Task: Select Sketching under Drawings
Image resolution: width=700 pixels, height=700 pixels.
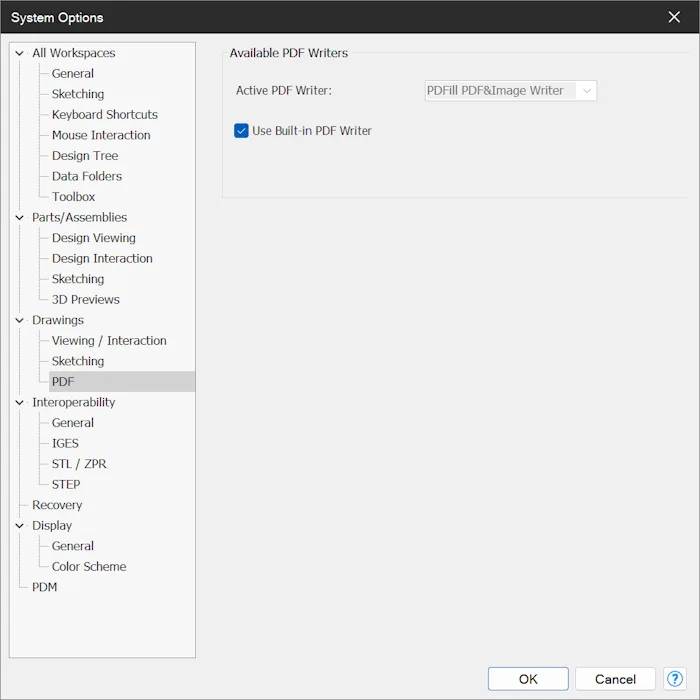Action: 78,361
